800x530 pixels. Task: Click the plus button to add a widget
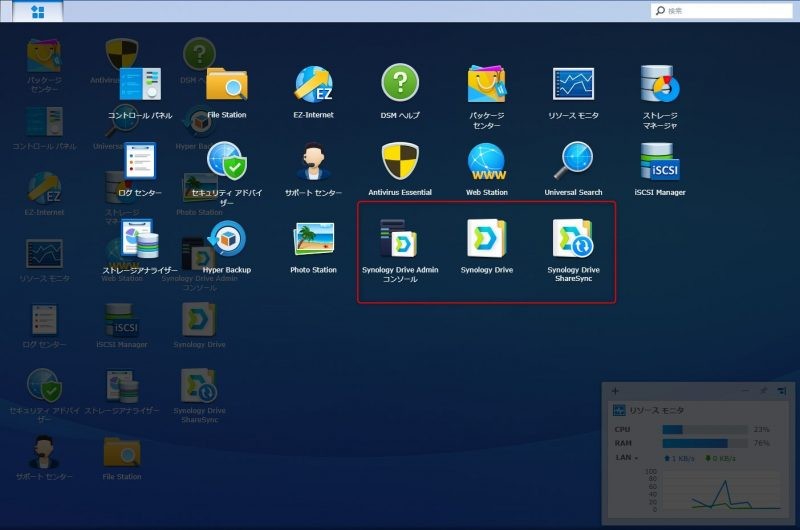click(615, 390)
